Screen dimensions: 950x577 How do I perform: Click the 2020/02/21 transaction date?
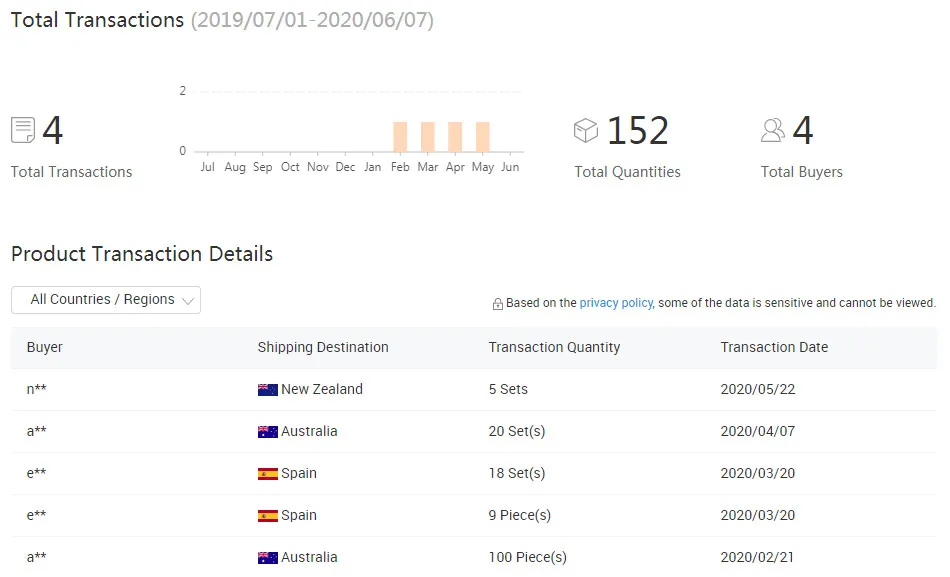(758, 558)
